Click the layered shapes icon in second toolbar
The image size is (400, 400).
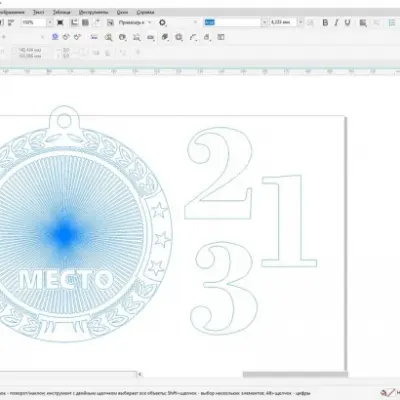pyautogui.click(x=165, y=37)
